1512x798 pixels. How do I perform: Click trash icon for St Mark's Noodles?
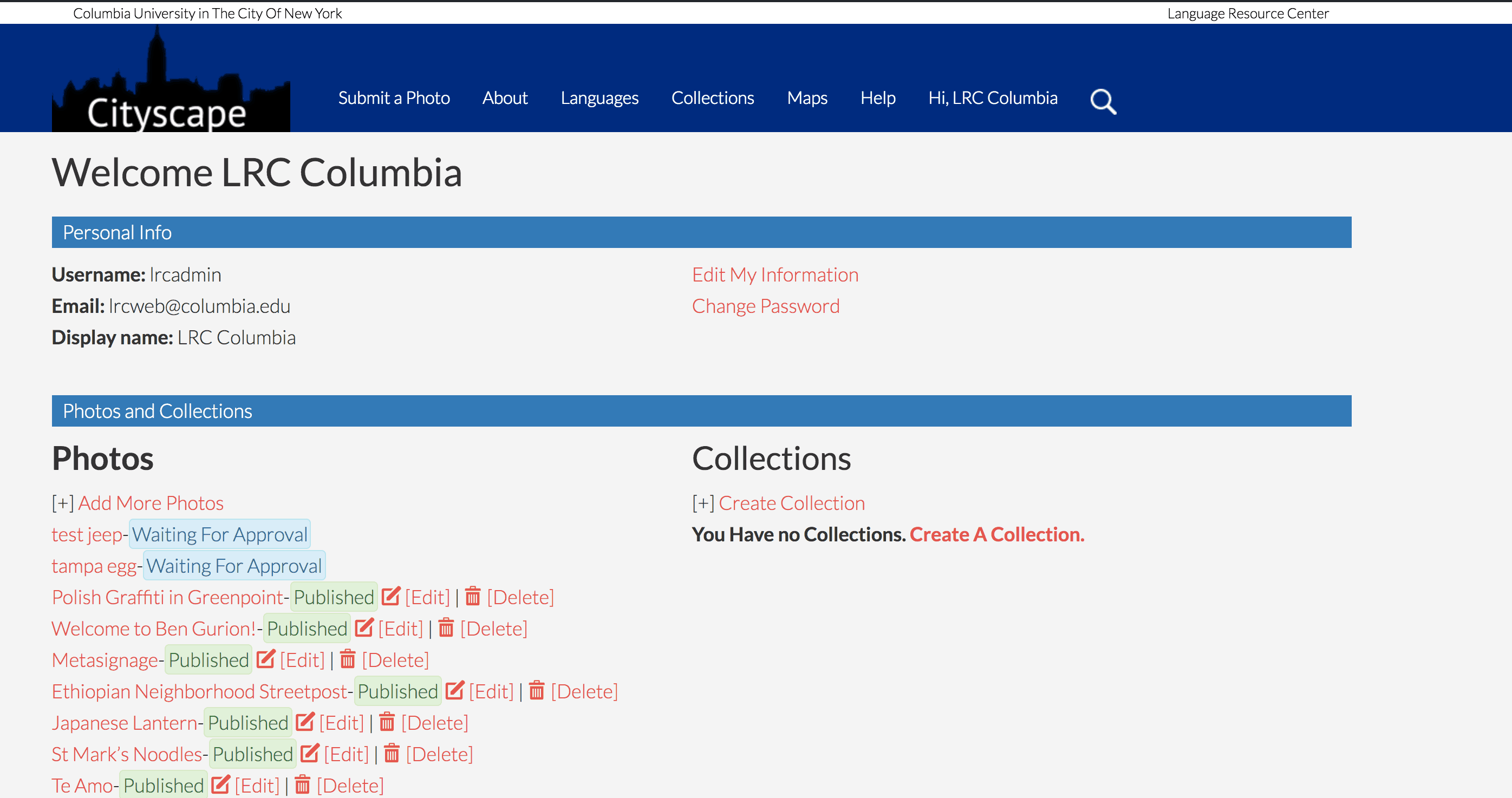pos(392,754)
